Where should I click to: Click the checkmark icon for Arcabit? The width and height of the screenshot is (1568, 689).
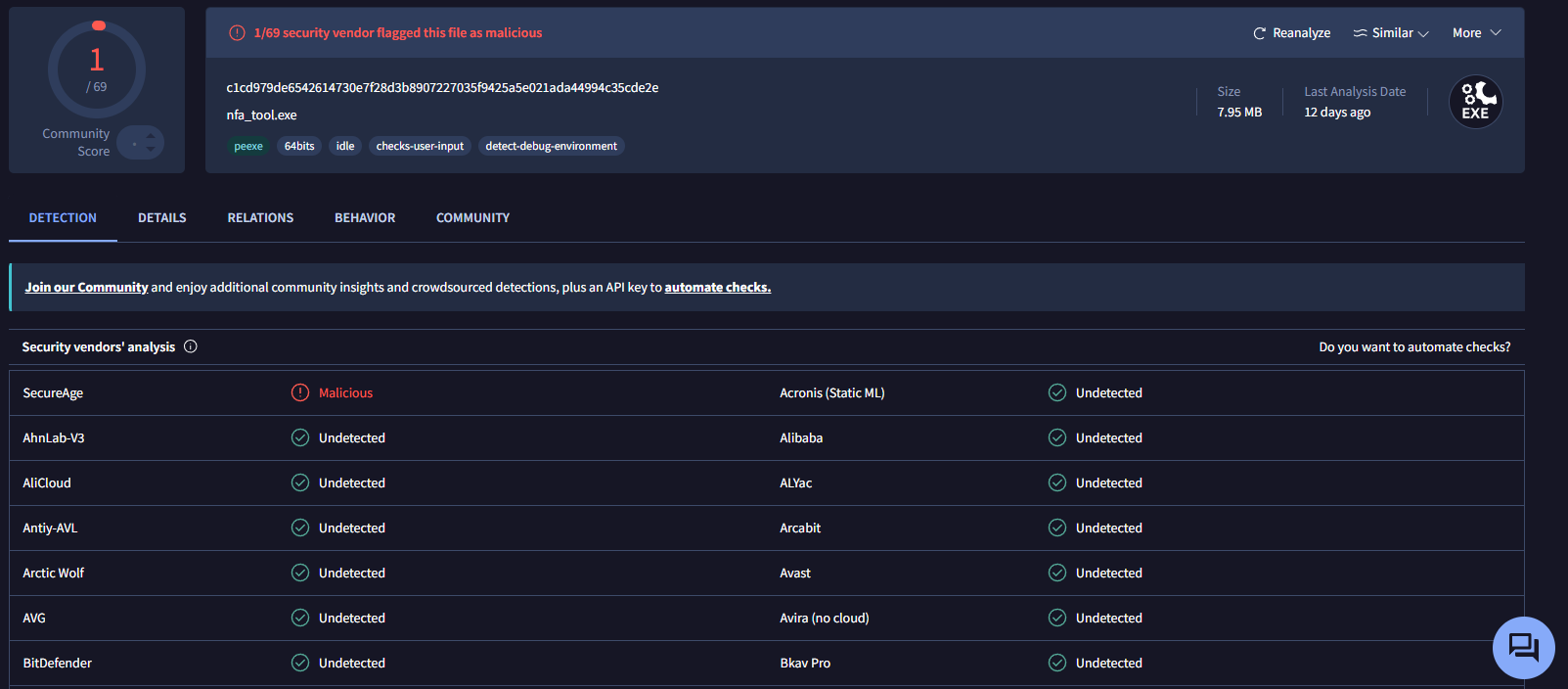coord(1057,528)
